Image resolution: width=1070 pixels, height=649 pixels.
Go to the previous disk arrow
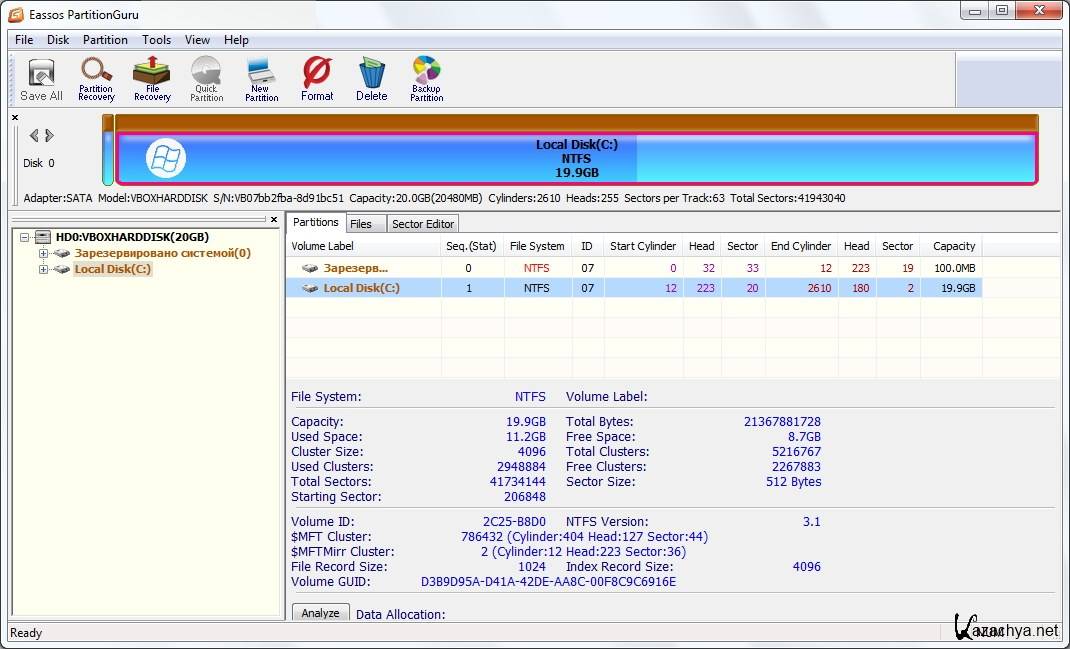[x=34, y=136]
